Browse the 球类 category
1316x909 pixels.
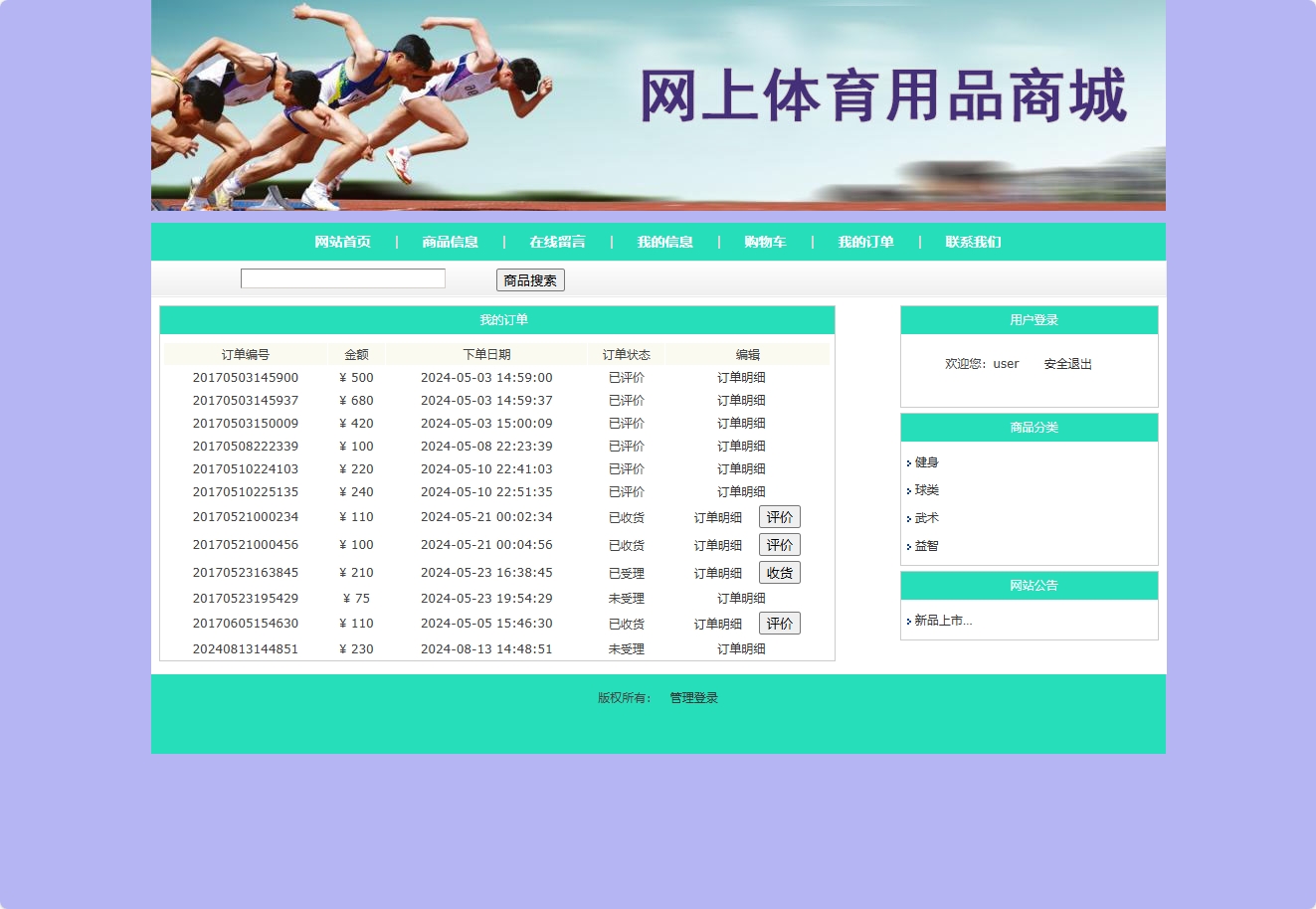click(927, 489)
